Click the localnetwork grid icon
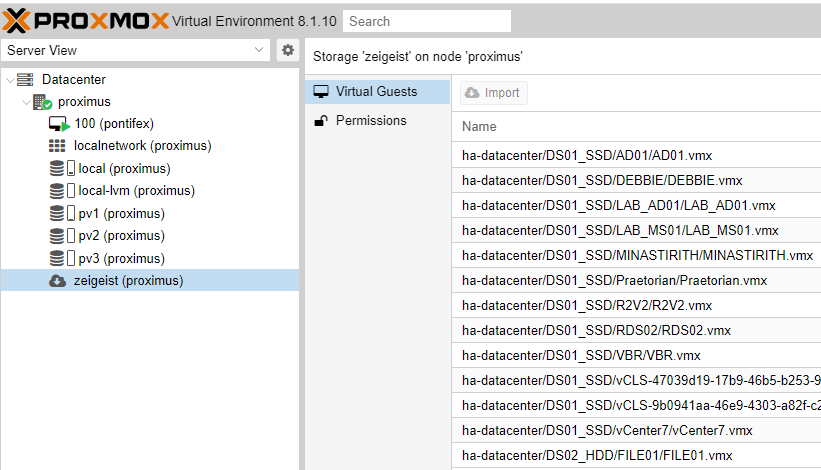 [x=57, y=146]
